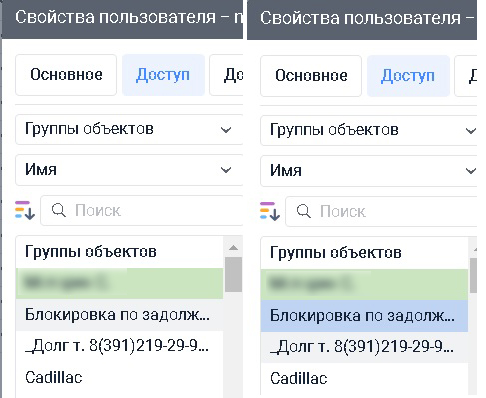Expand right Имя combo box

(368, 171)
